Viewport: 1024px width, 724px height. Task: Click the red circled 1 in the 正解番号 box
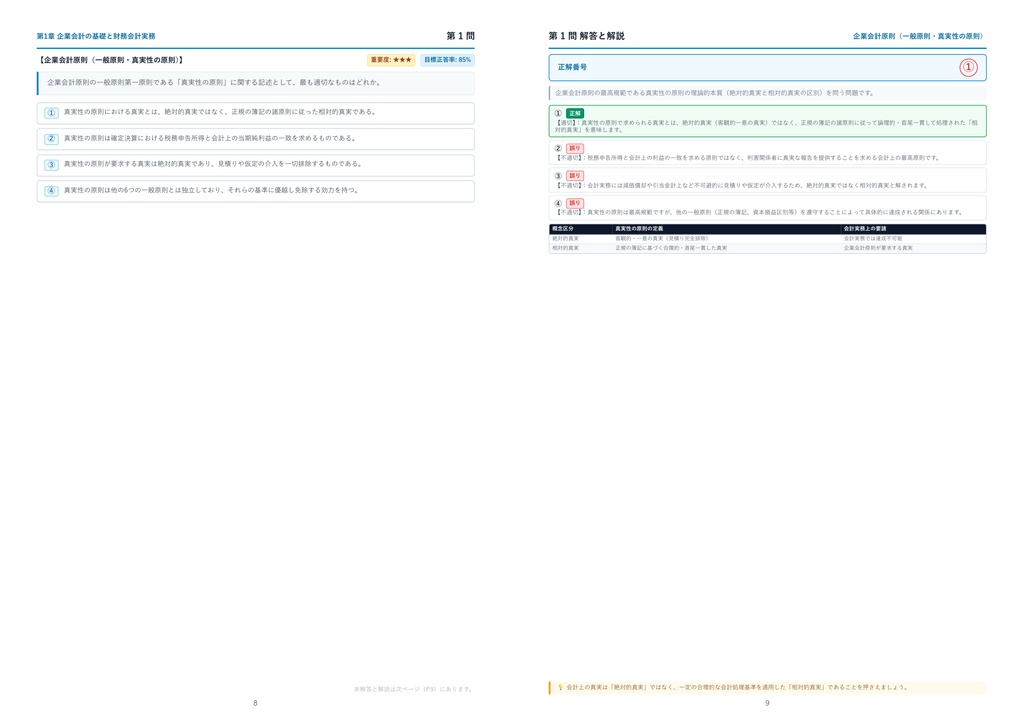tap(968, 67)
